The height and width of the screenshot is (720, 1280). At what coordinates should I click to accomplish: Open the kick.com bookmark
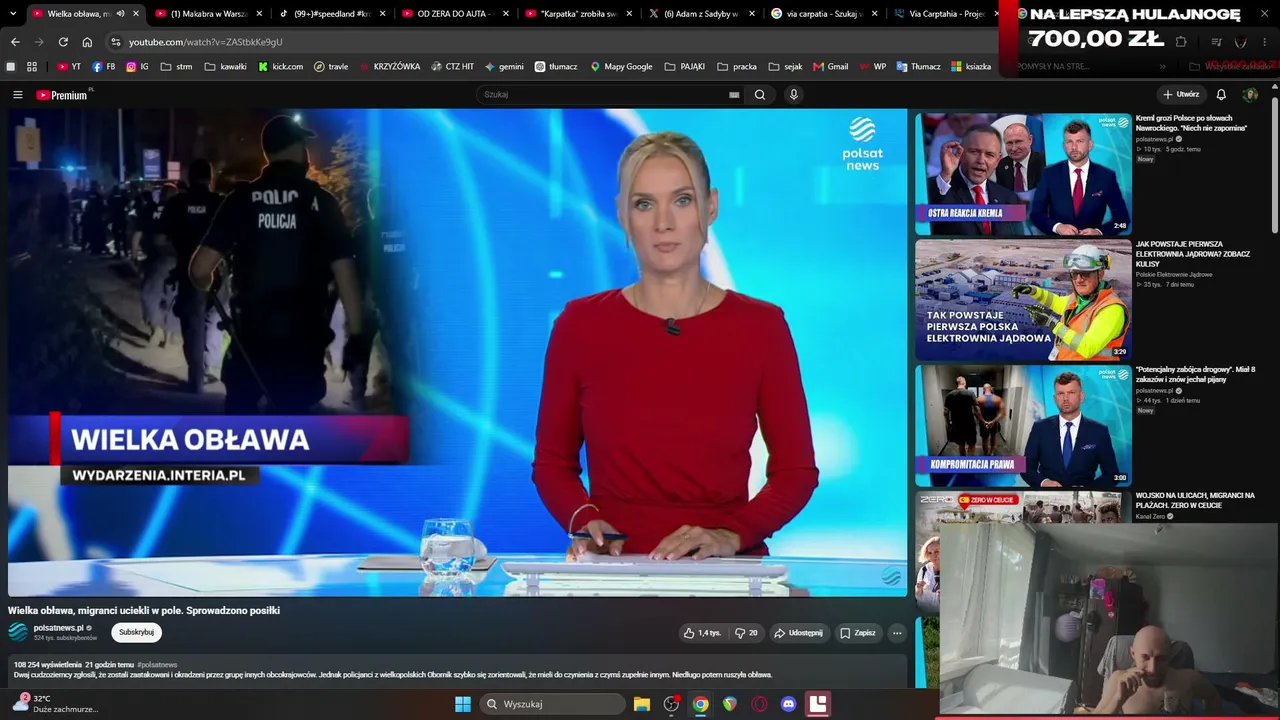tap(281, 67)
